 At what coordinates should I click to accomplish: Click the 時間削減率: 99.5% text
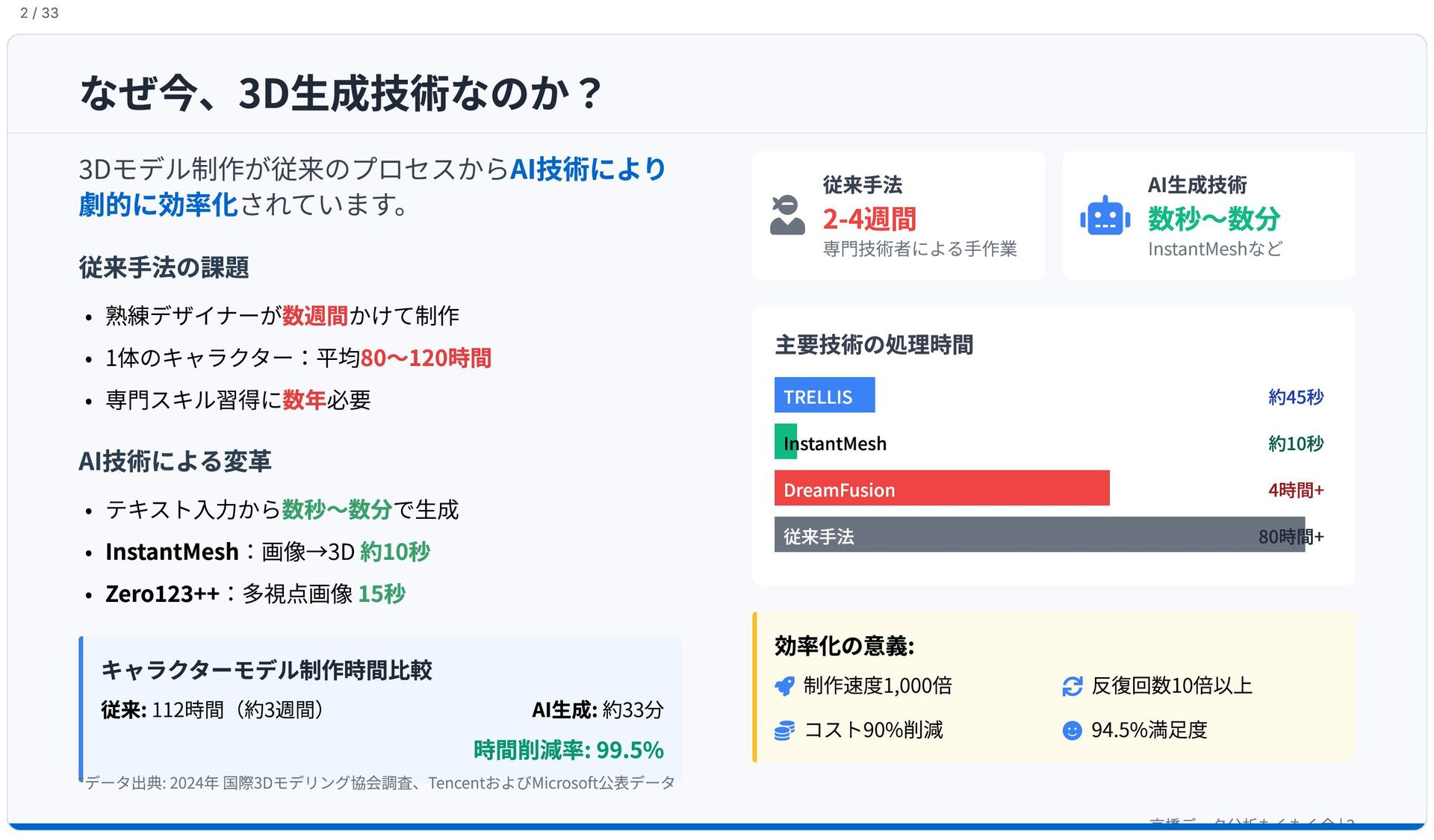(x=568, y=750)
